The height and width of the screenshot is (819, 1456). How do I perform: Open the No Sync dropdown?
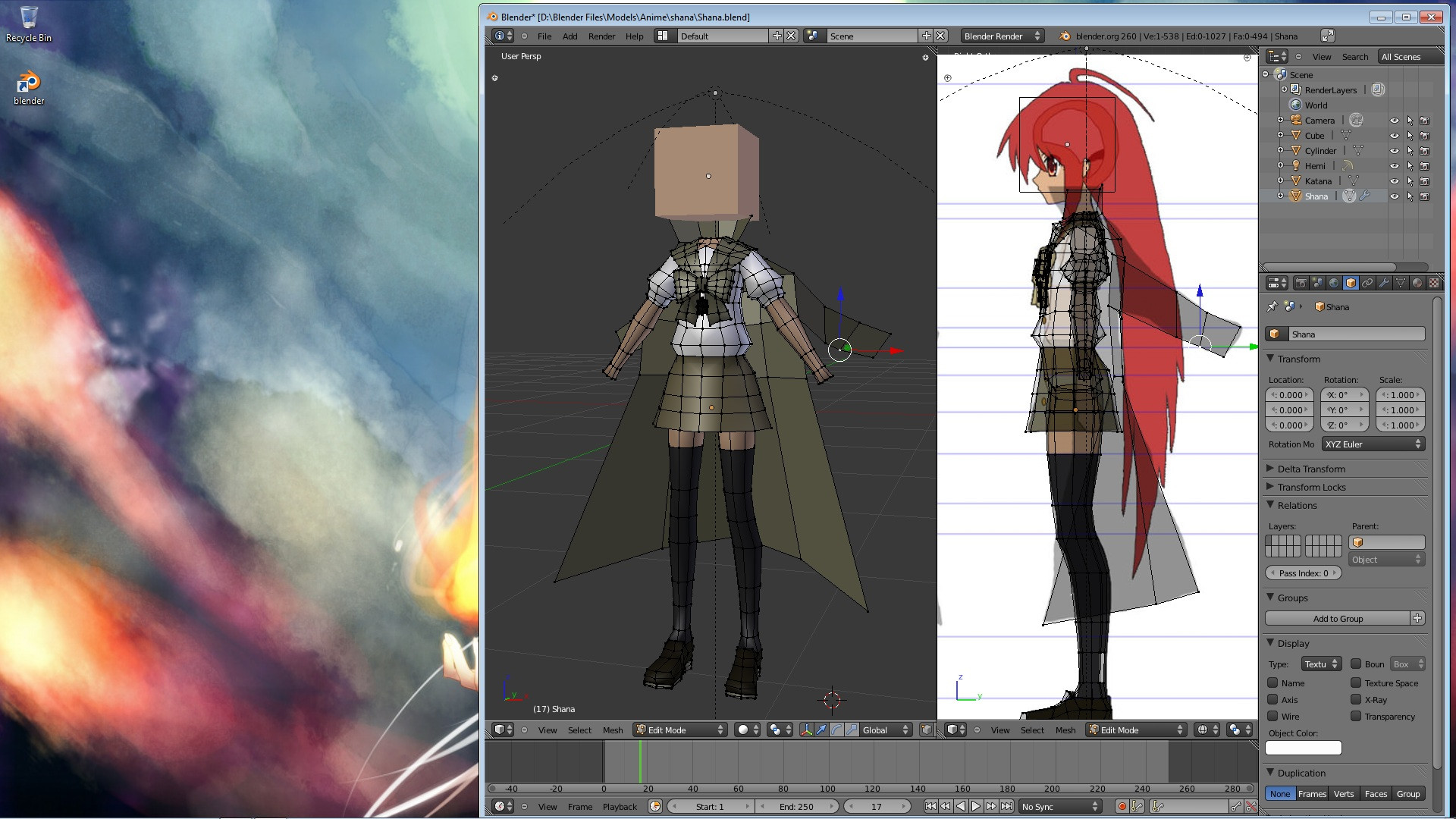click(x=1059, y=806)
